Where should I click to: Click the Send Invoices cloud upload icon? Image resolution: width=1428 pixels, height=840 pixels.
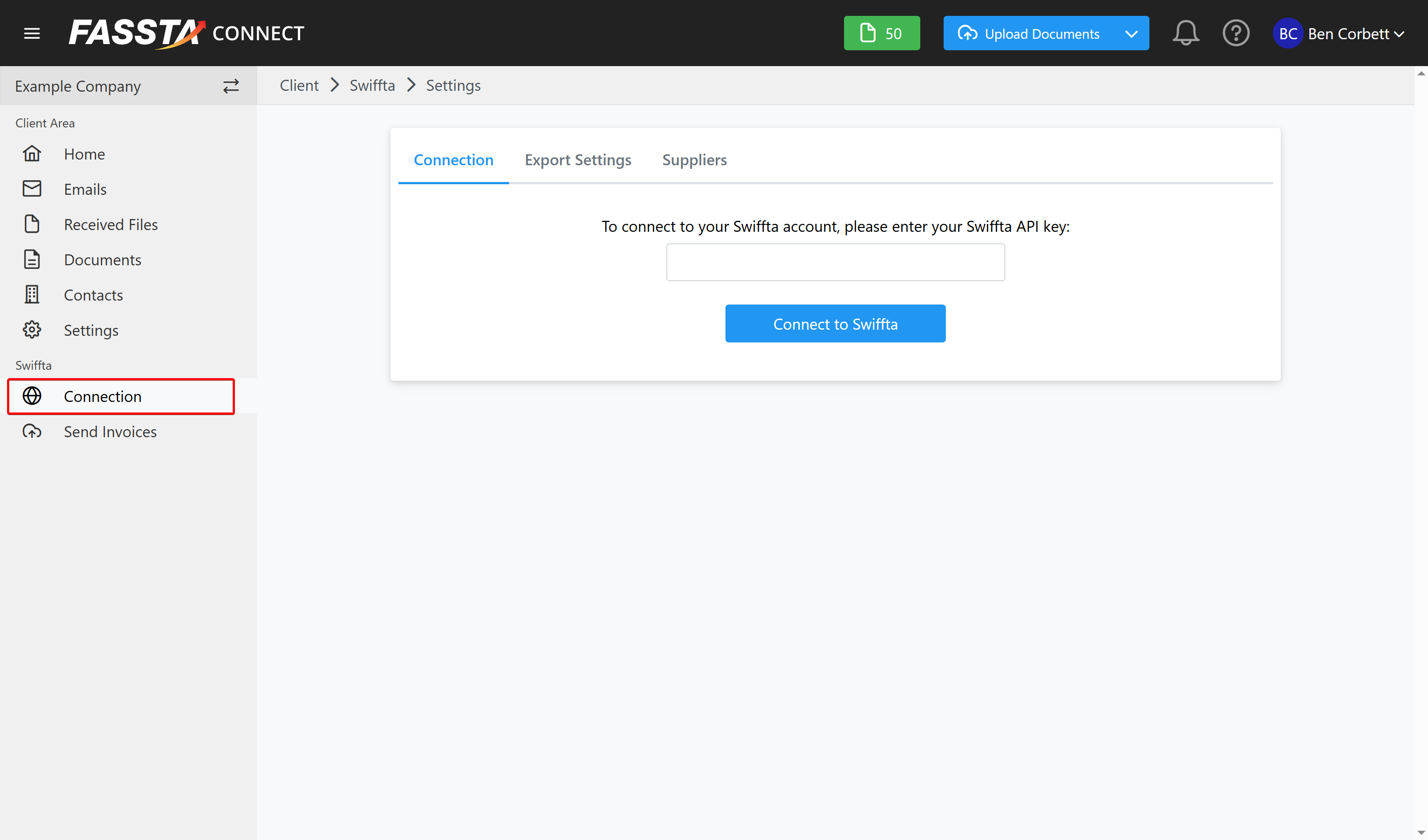(32, 431)
